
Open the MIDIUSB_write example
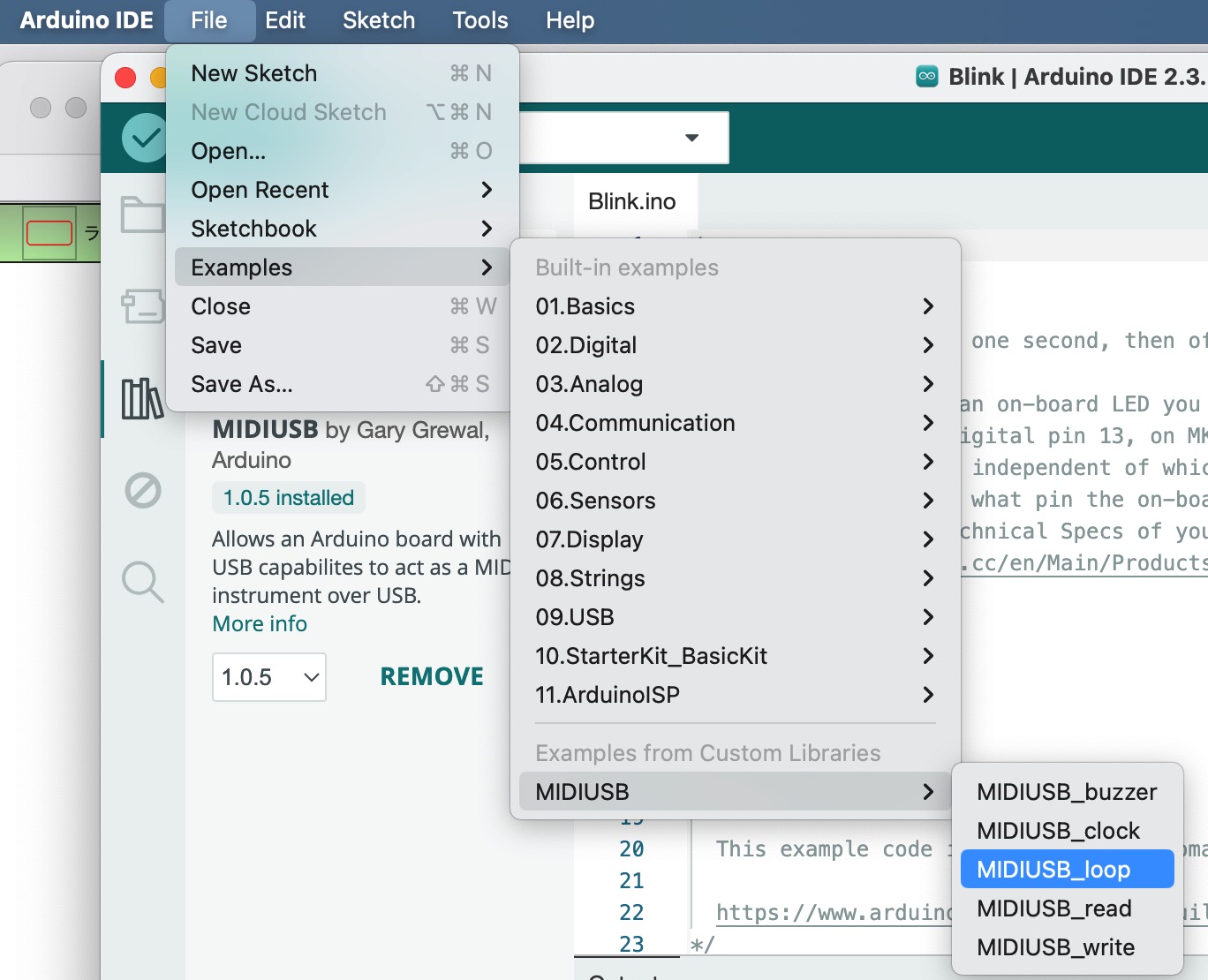(1067, 947)
